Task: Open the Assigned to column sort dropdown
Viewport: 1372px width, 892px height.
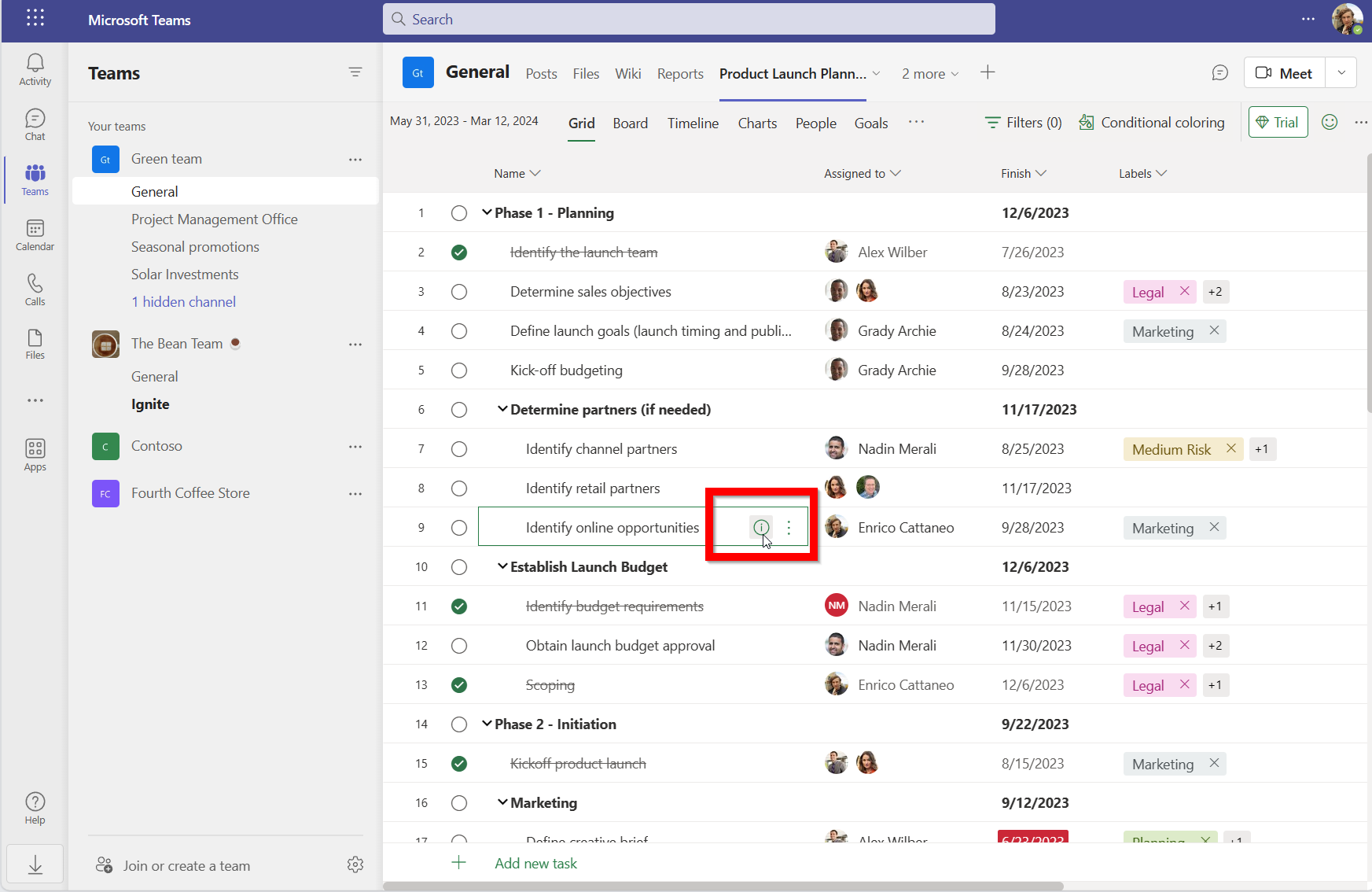Action: pyautogui.click(x=896, y=173)
